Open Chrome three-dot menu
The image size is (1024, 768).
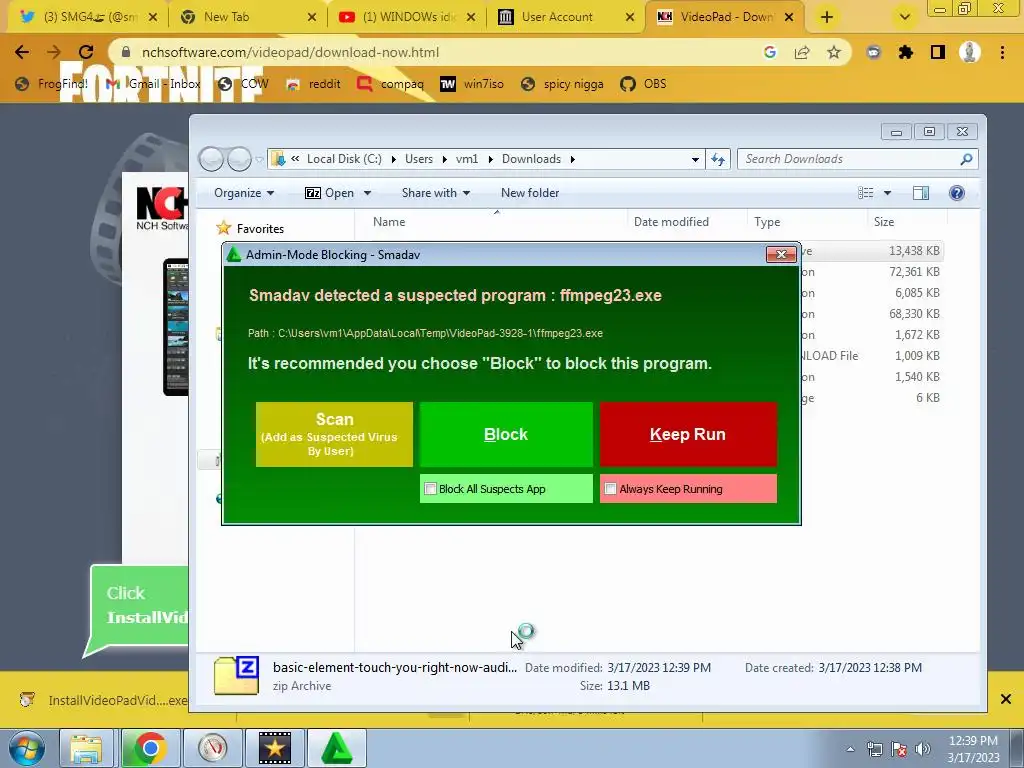tap(1002, 52)
